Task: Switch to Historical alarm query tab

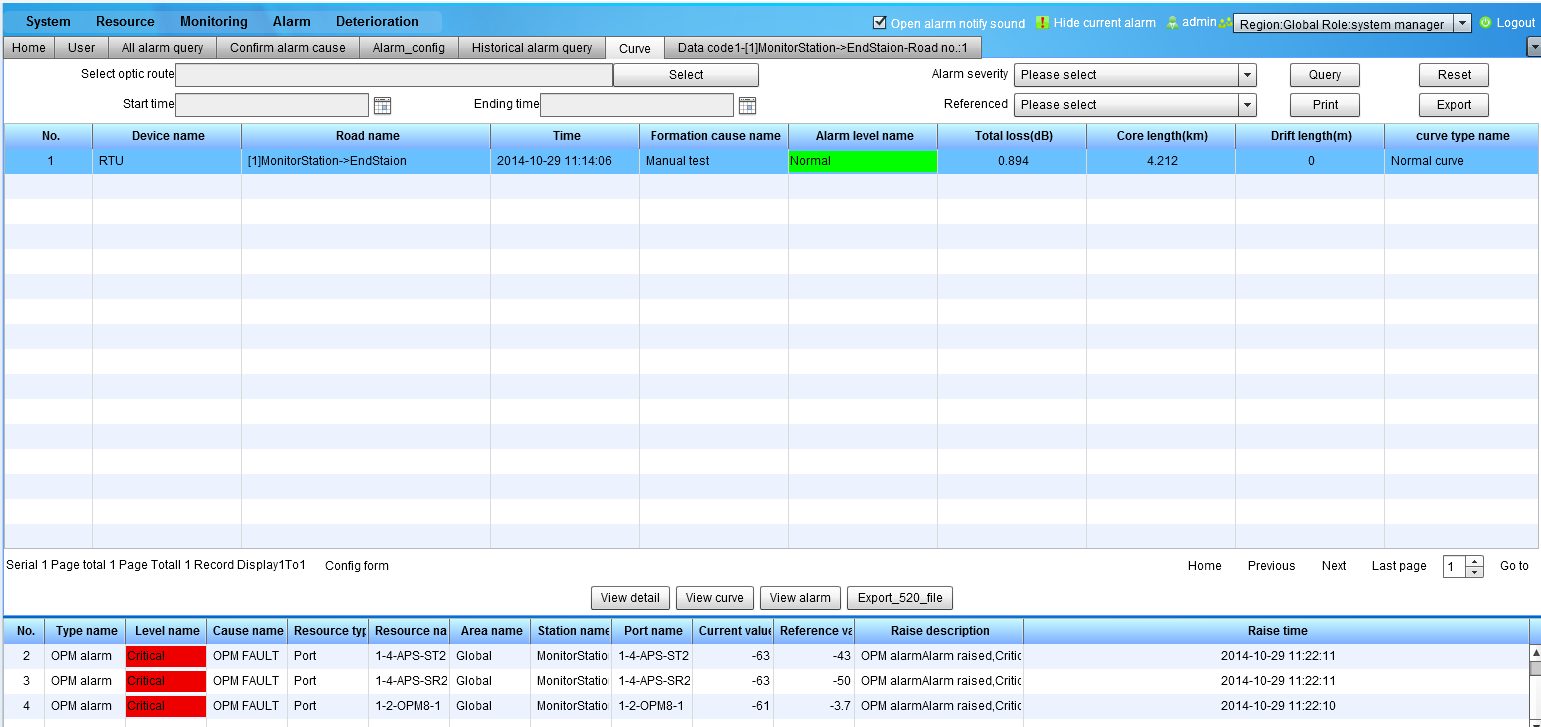Action: pyautogui.click(x=532, y=47)
